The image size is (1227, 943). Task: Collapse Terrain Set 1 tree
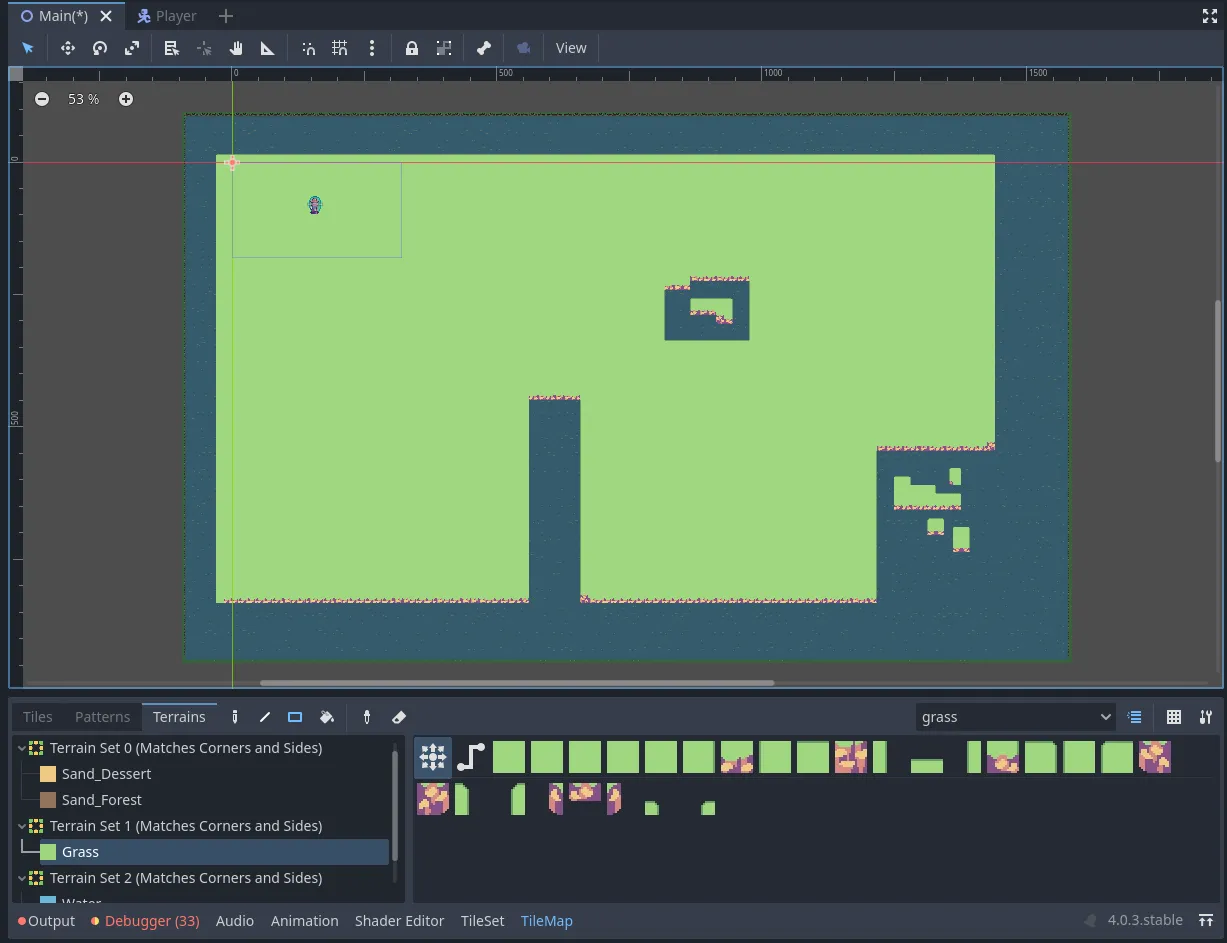point(22,826)
